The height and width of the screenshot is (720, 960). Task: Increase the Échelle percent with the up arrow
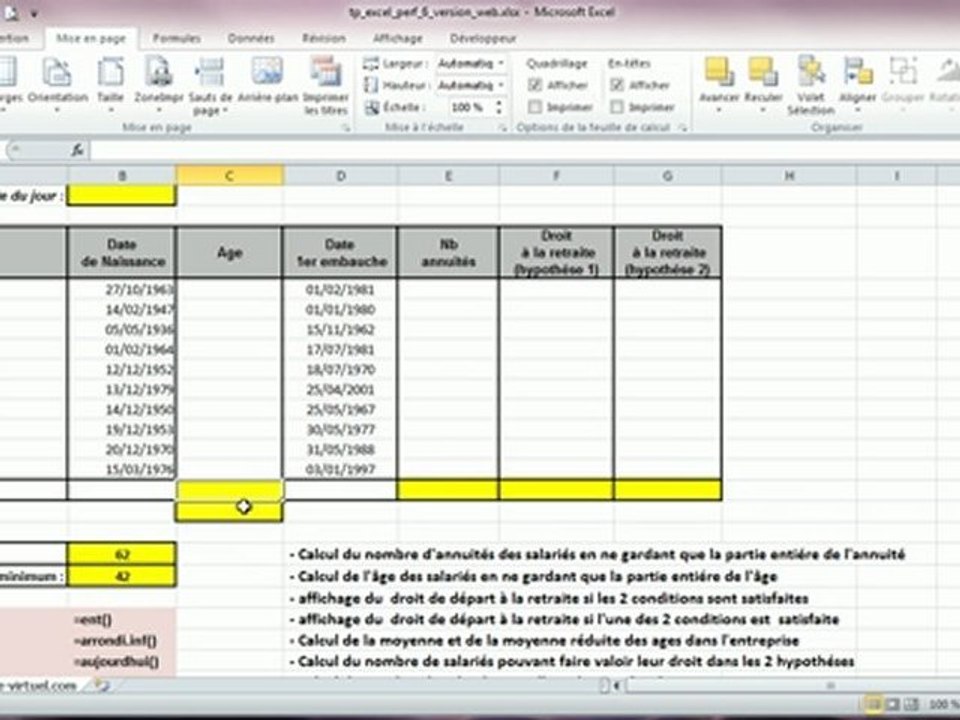500,103
